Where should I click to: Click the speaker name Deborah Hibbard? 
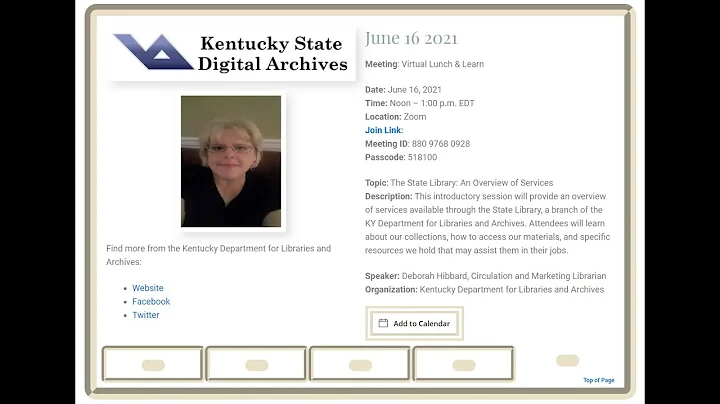click(x=434, y=276)
